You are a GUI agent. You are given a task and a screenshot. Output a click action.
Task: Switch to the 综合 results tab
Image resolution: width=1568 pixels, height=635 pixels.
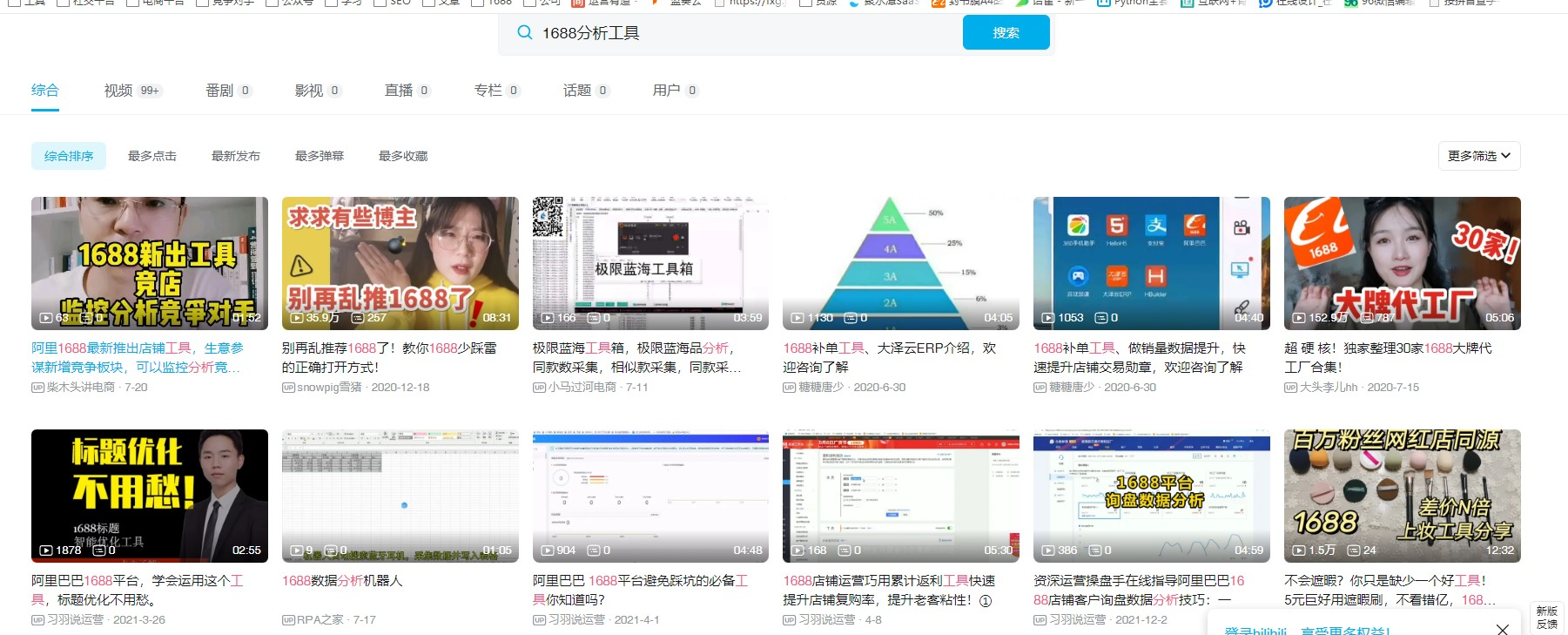45,90
